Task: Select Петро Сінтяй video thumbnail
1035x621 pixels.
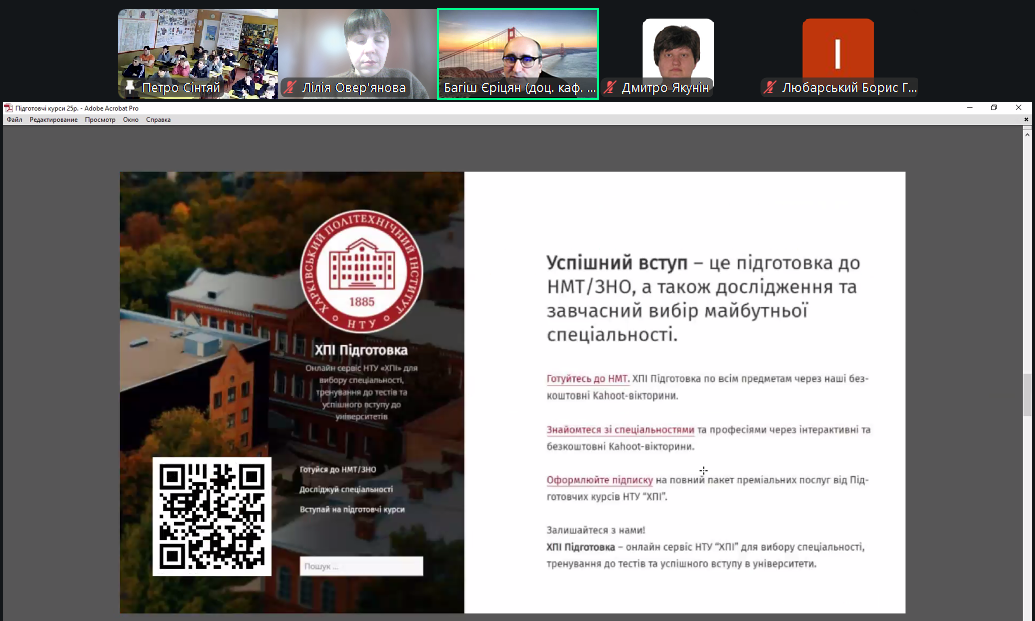Action: click(198, 54)
